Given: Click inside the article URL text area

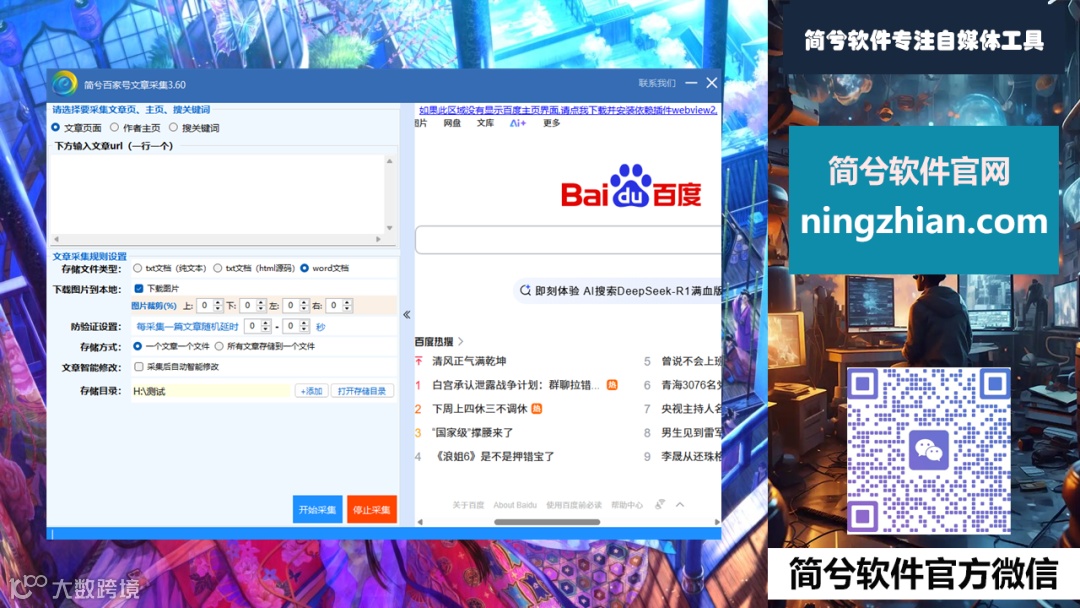Looking at the screenshot, I should (217, 194).
